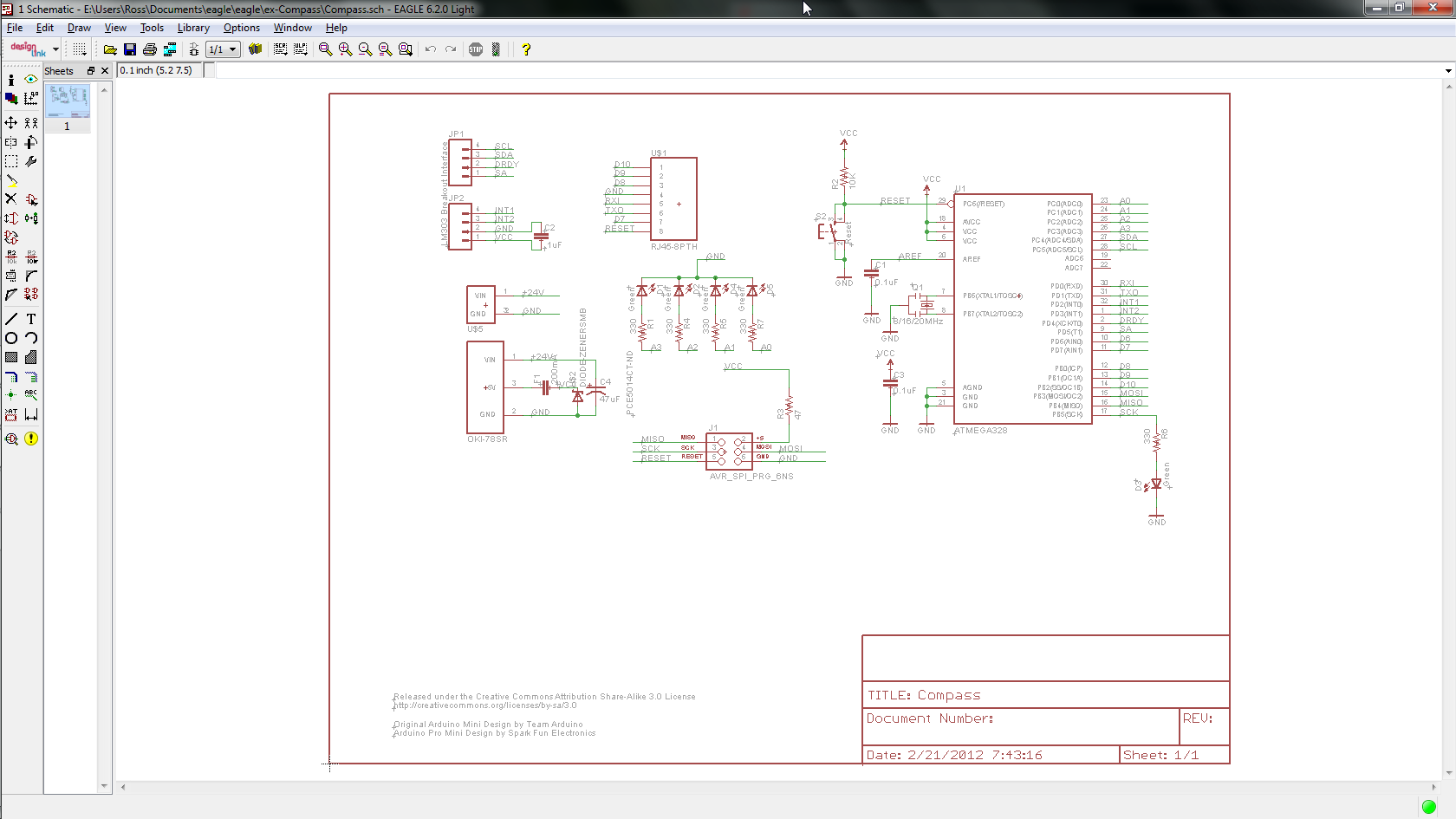Open the CAM Processor
Screen dimensions: 1456x819
tap(171, 49)
